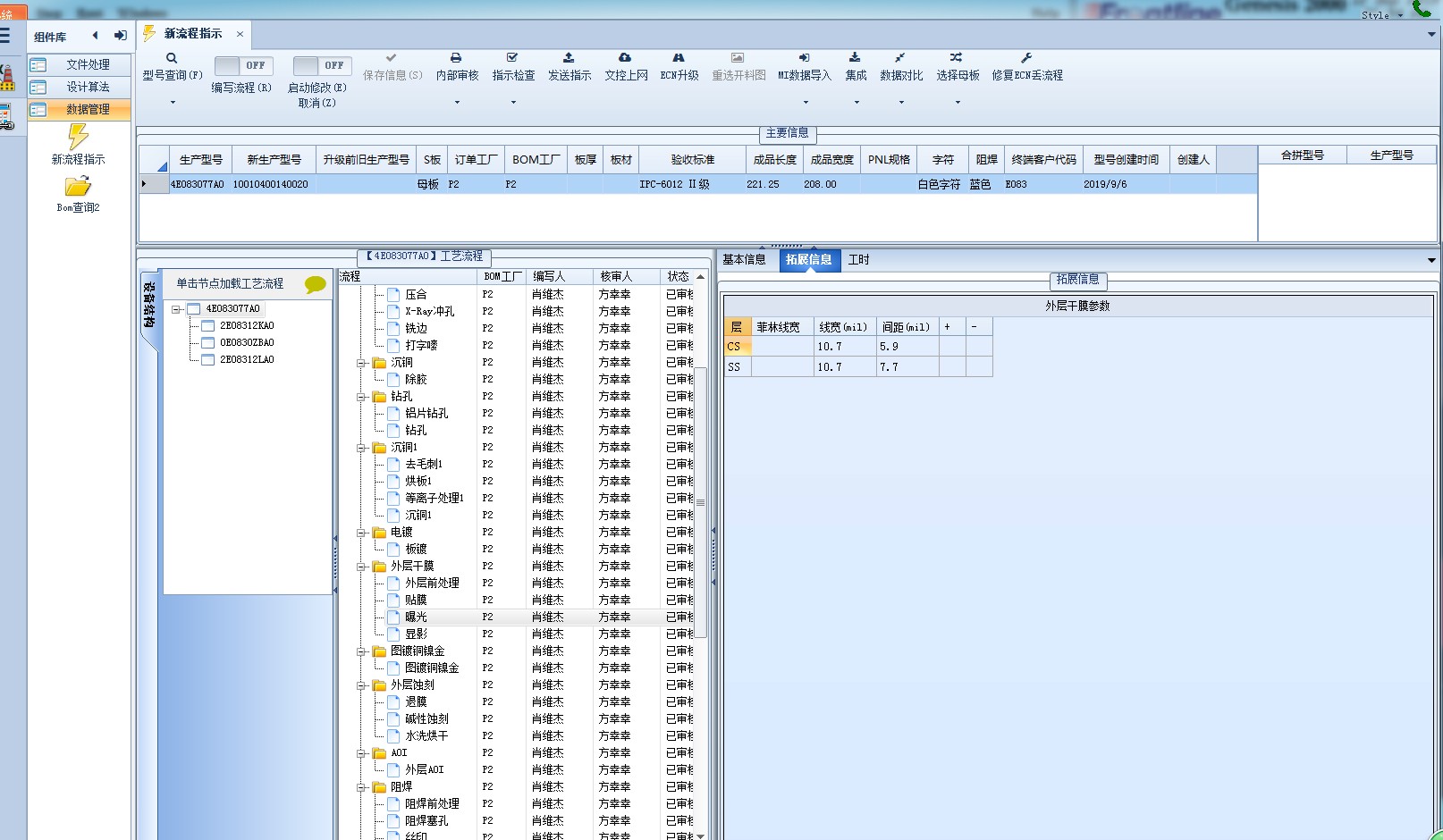Collapse the 钻孔 folder
1443x840 pixels.
click(x=361, y=397)
